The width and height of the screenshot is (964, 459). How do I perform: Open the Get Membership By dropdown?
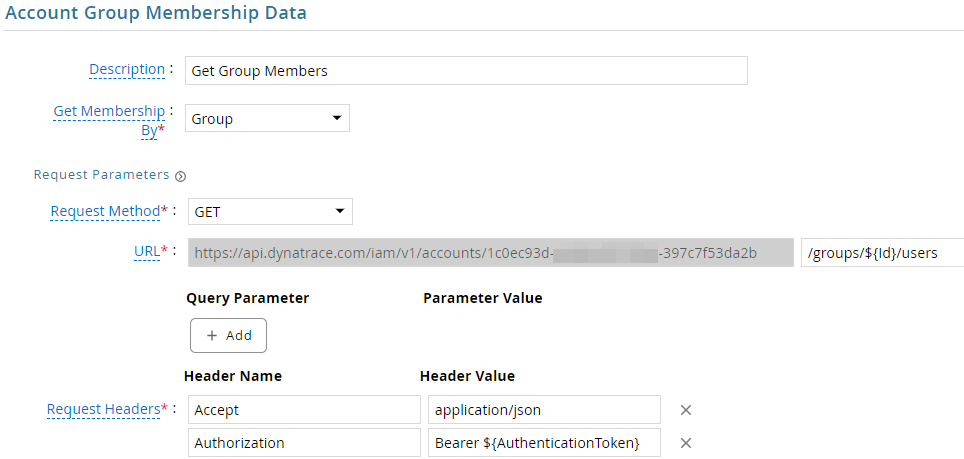tap(267, 119)
